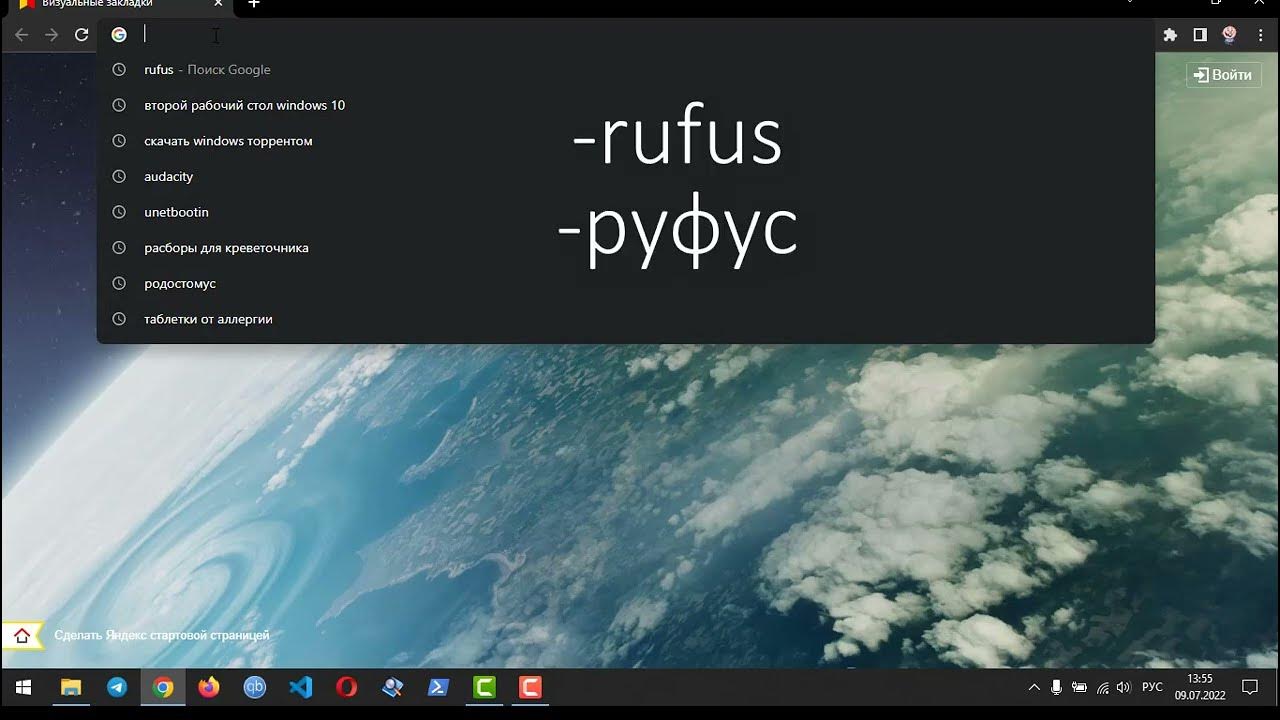The height and width of the screenshot is (720, 1280).
Task: Show hidden system tray icons
Action: [1034, 688]
